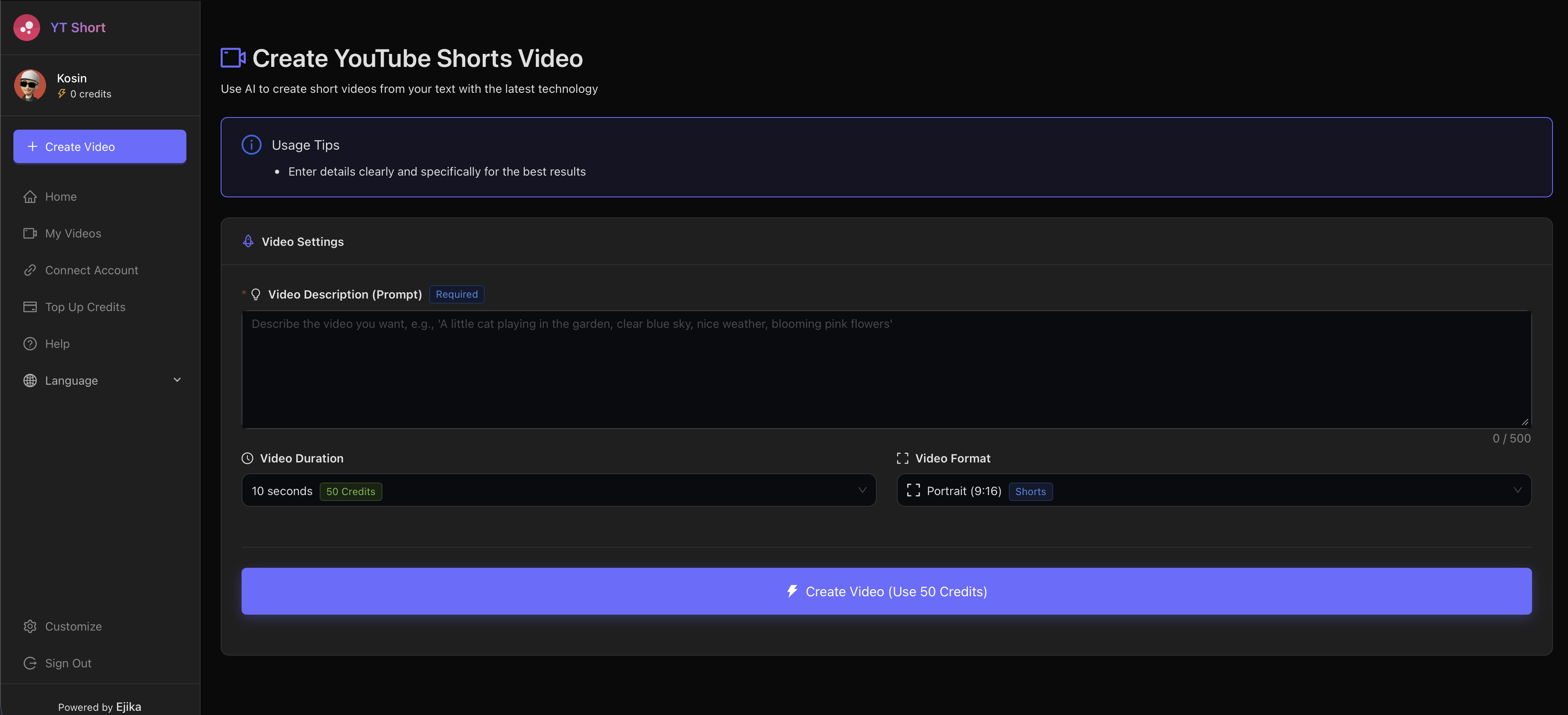Open Top Up Credits card icon
Viewport: 1568px width, 715px height.
coord(31,306)
